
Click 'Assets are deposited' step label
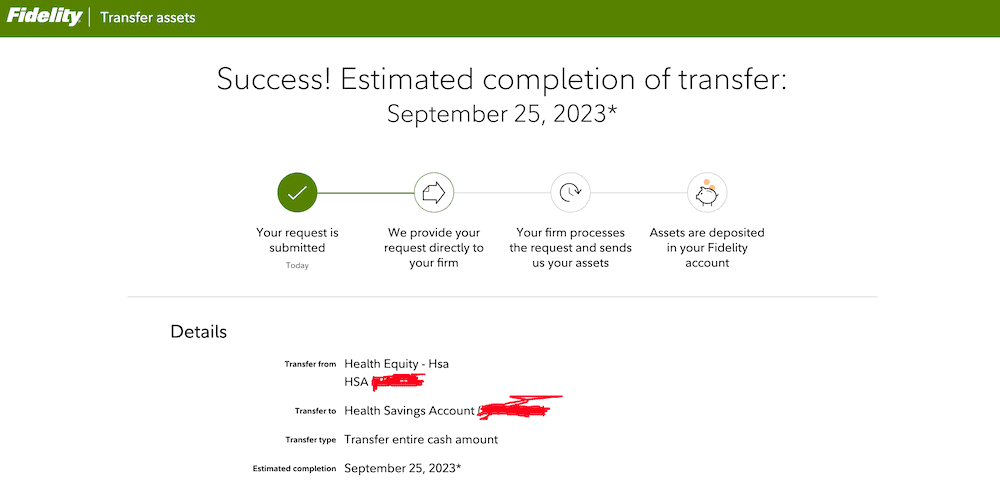pos(707,247)
